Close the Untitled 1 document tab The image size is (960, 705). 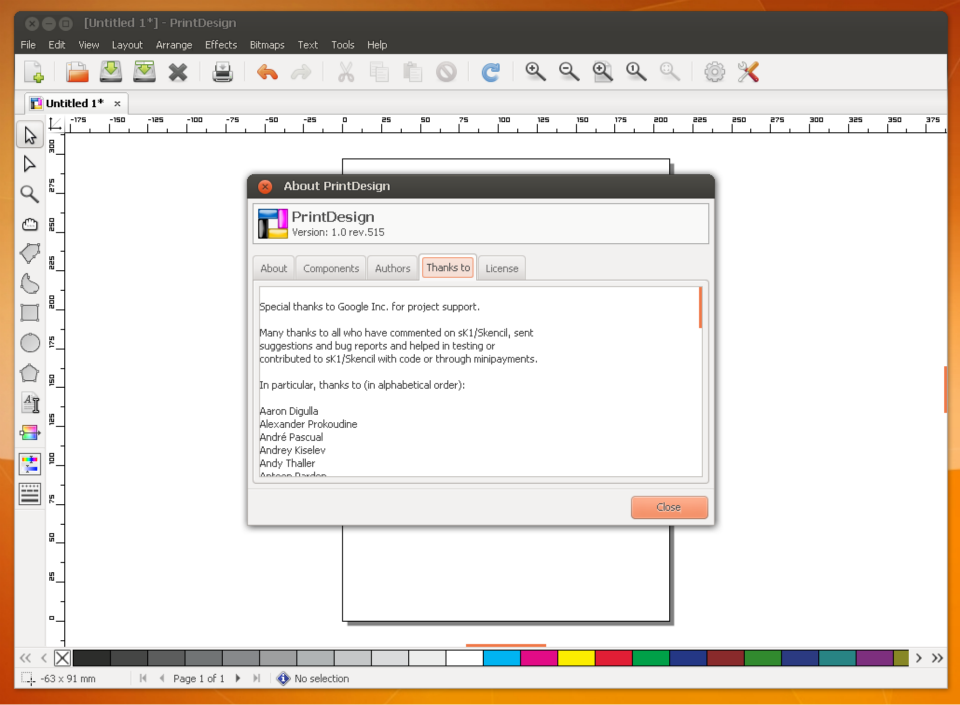(117, 103)
